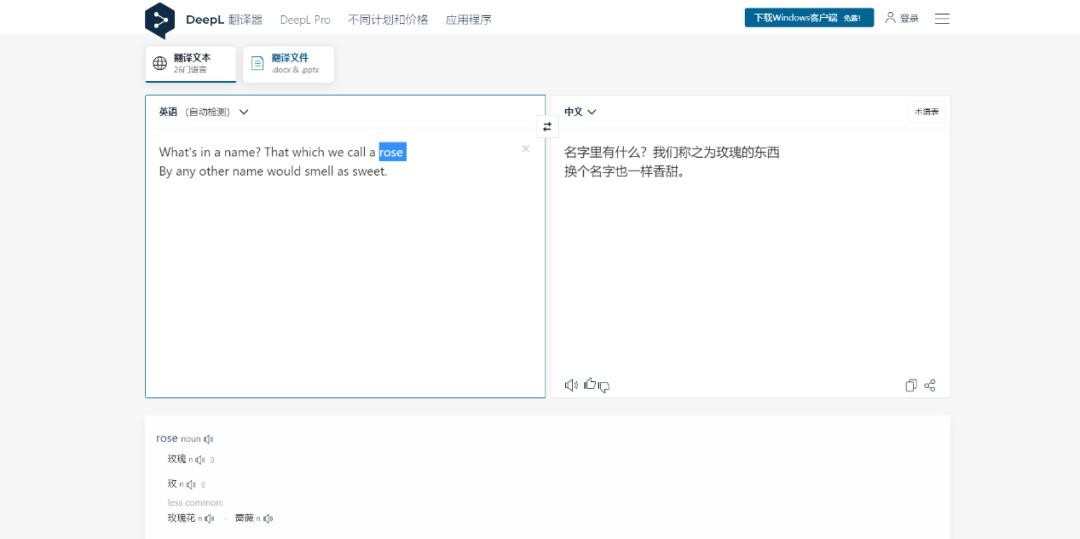
Task: Switch to the 翻译文件 tab
Action: pyautogui.click(x=288, y=63)
